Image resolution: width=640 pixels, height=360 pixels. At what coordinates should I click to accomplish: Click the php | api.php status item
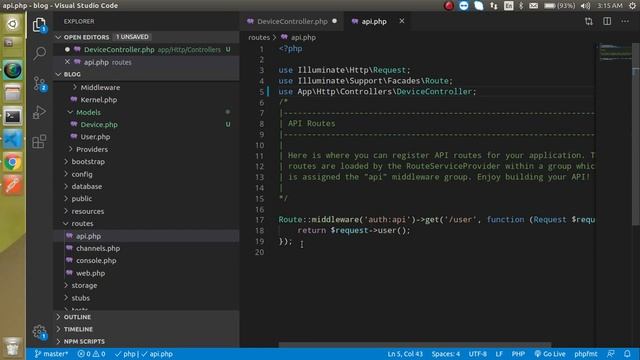coord(144,354)
